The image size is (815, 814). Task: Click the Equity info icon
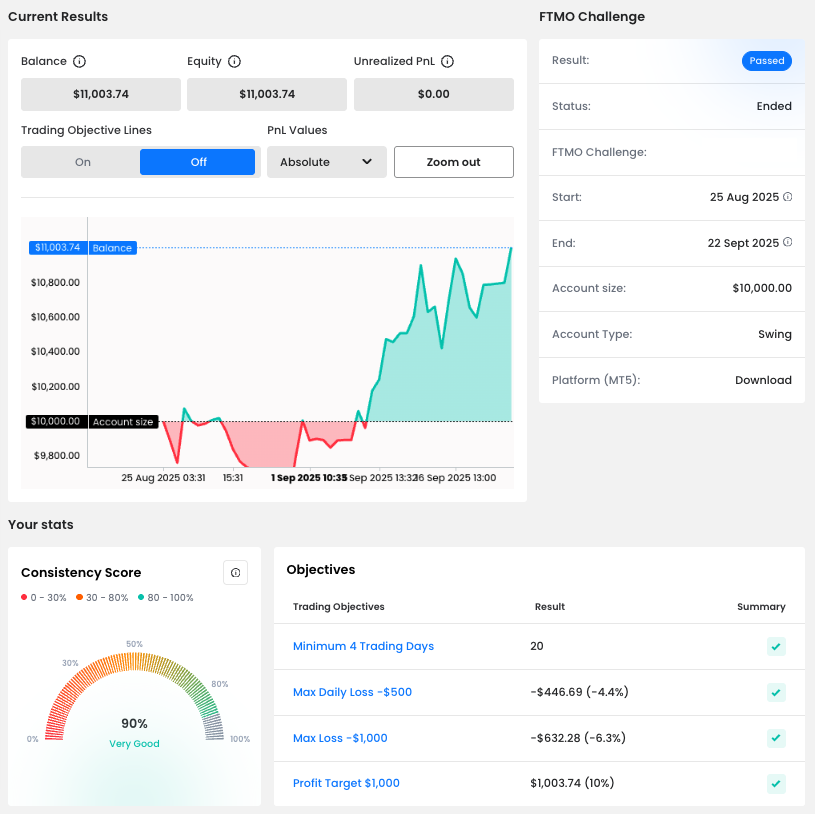[x=234, y=62]
